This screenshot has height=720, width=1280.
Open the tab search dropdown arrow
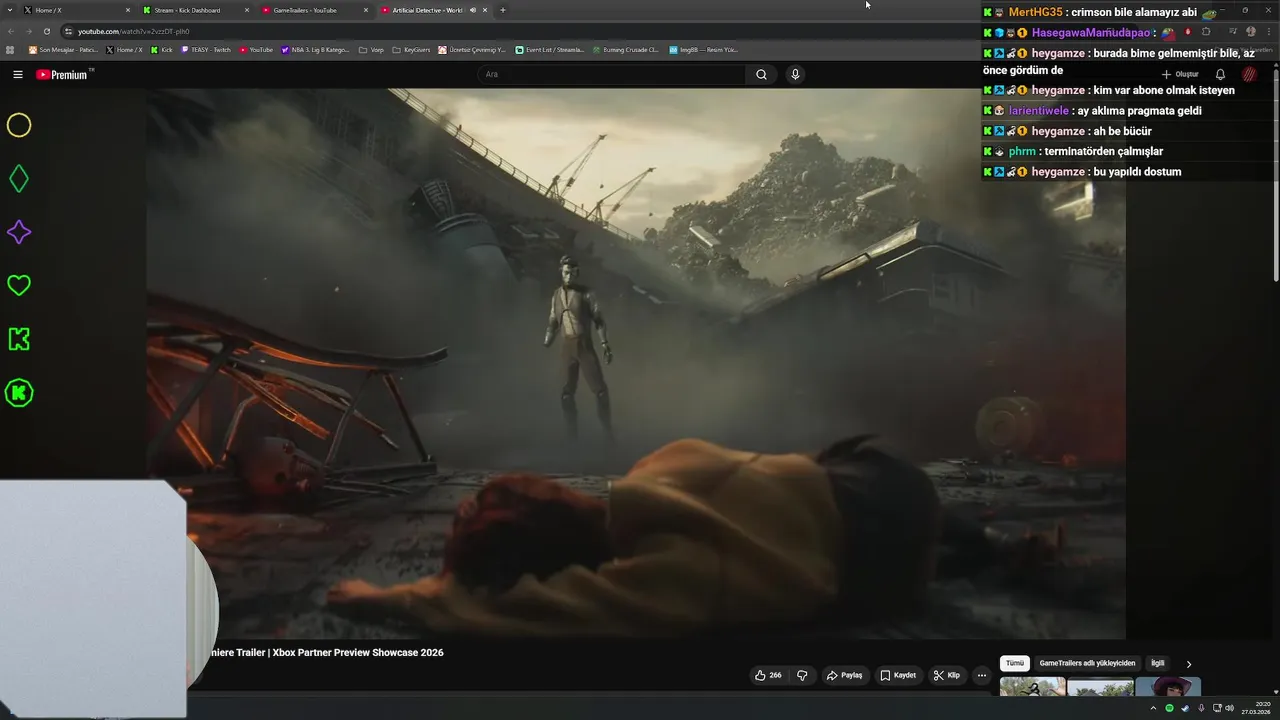tap(8, 10)
